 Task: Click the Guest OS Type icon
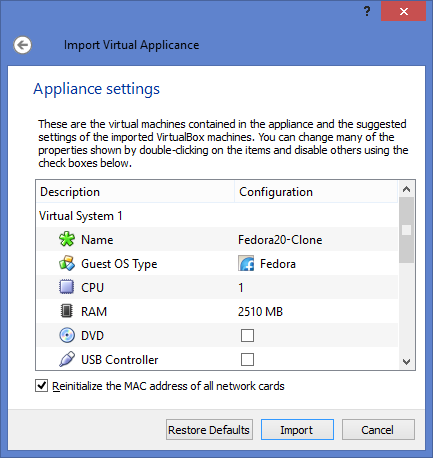coord(67,263)
